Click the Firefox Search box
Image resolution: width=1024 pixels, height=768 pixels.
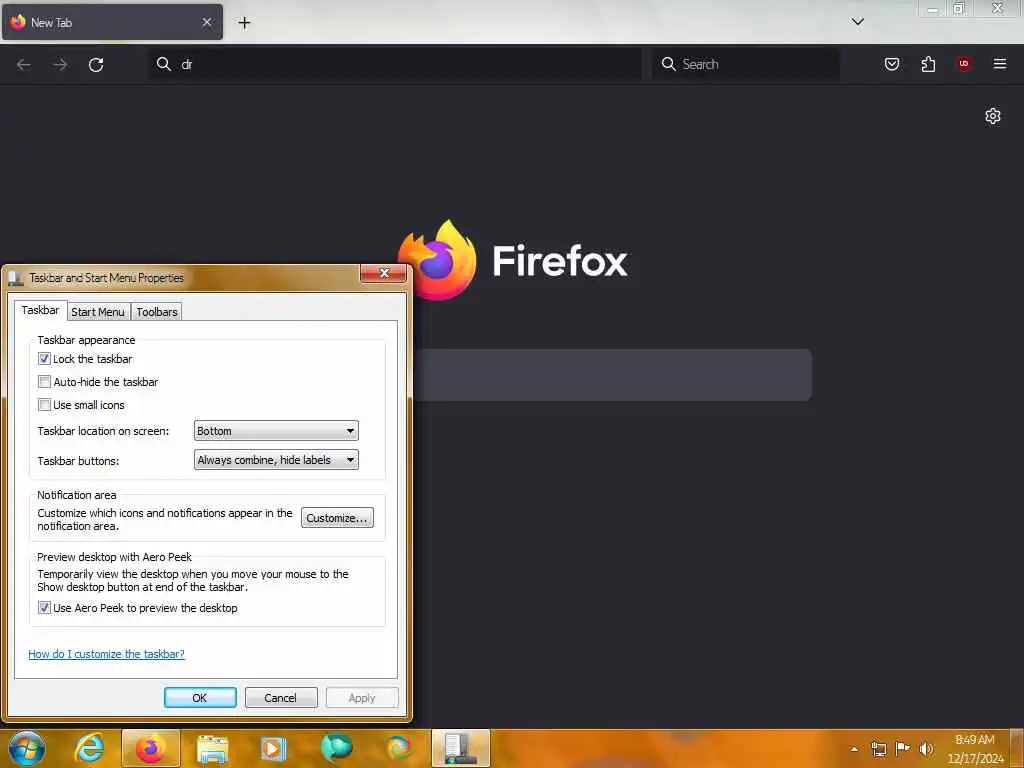pos(746,64)
